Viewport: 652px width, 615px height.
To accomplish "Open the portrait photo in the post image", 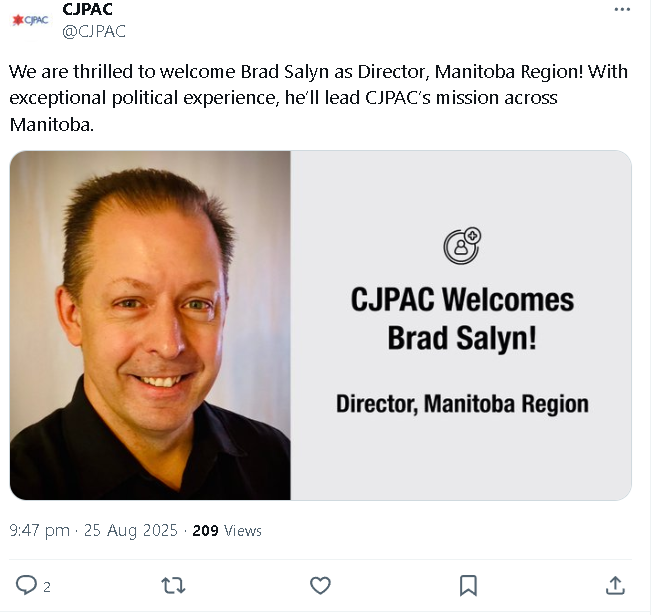I will 150,325.
